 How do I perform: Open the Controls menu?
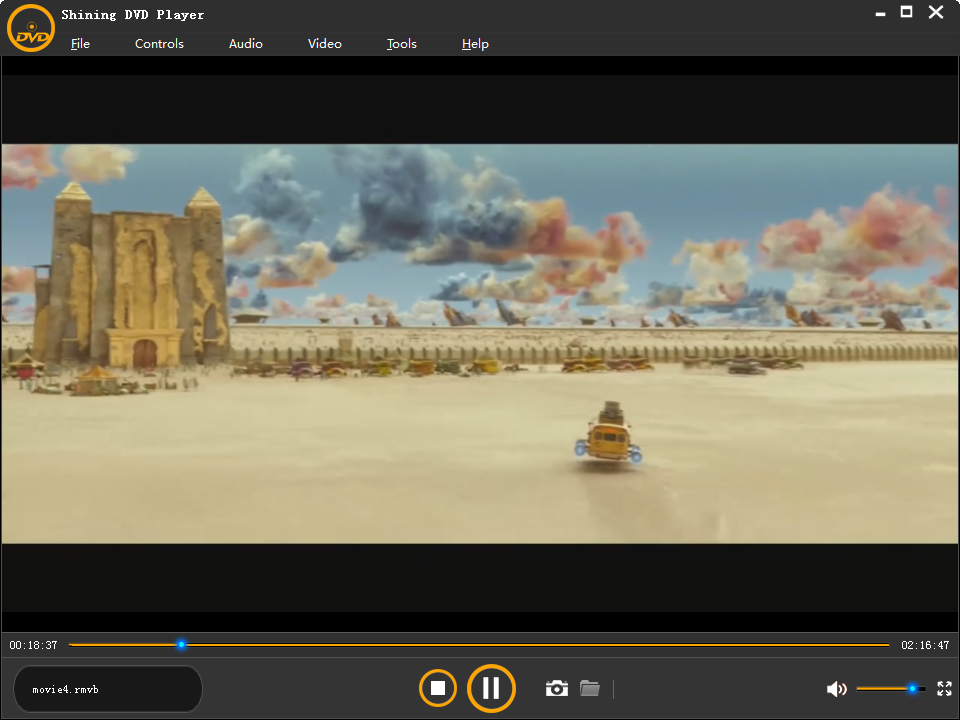click(159, 43)
